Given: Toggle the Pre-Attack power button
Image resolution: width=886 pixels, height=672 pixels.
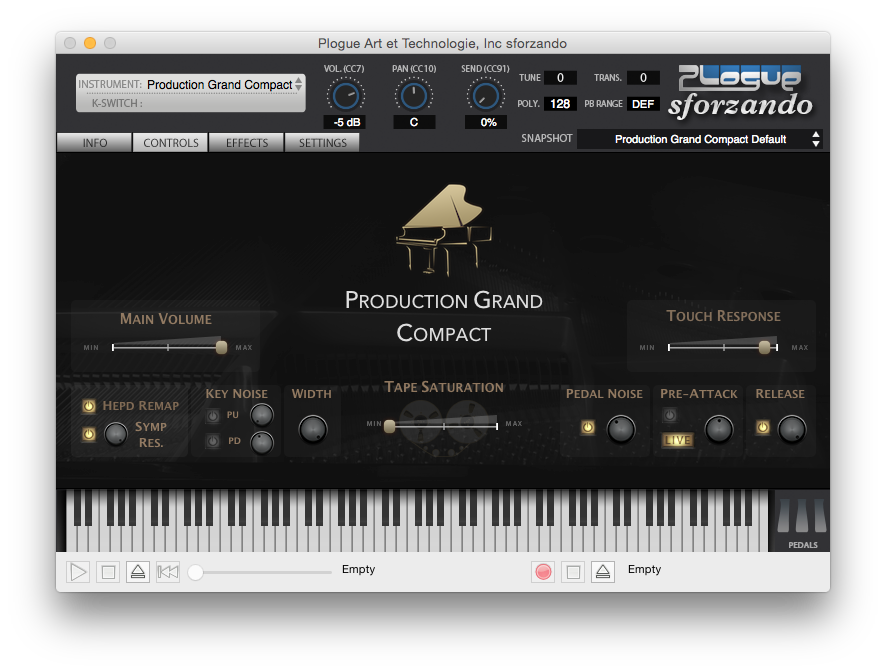Looking at the screenshot, I should point(670,415).
